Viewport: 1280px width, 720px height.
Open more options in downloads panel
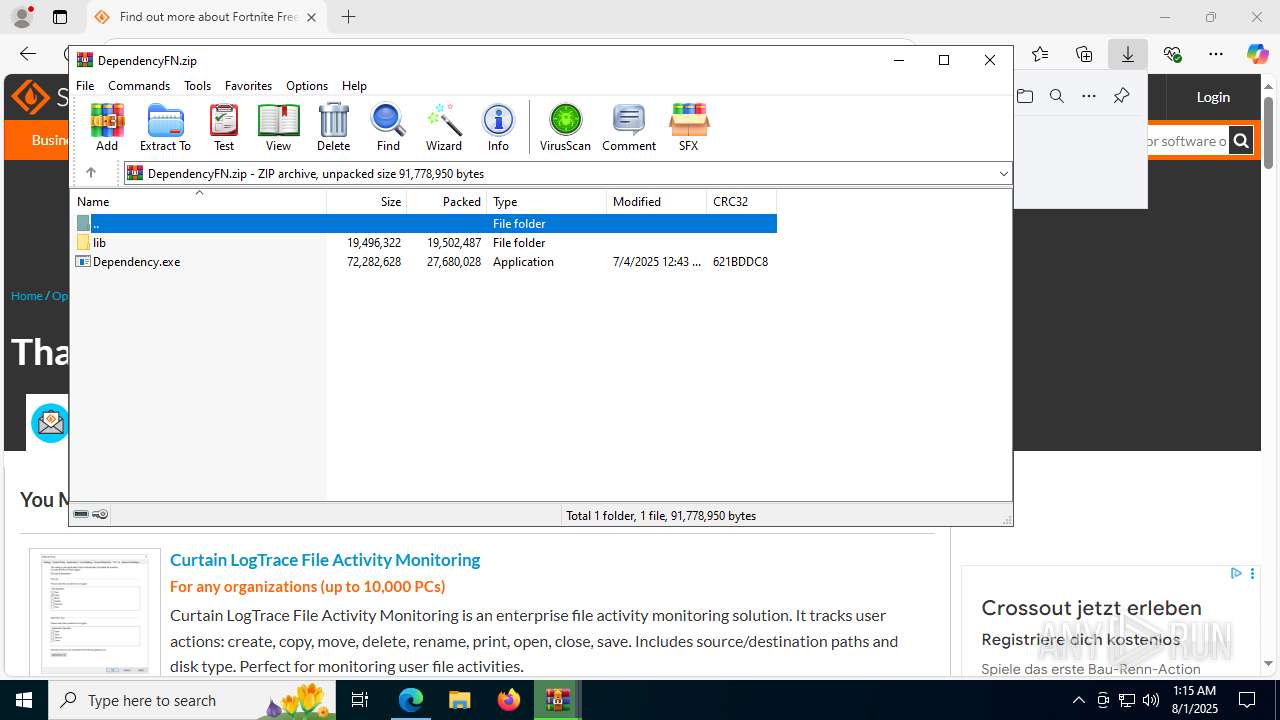point(1089,96)
